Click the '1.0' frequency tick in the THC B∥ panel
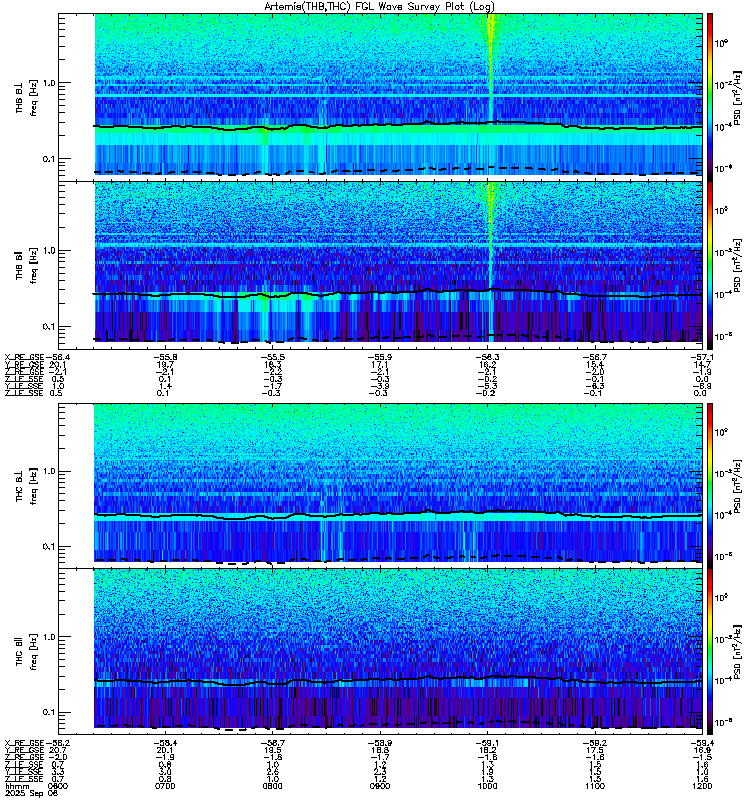Screen dimensions: 750x800 click(49, 637)
